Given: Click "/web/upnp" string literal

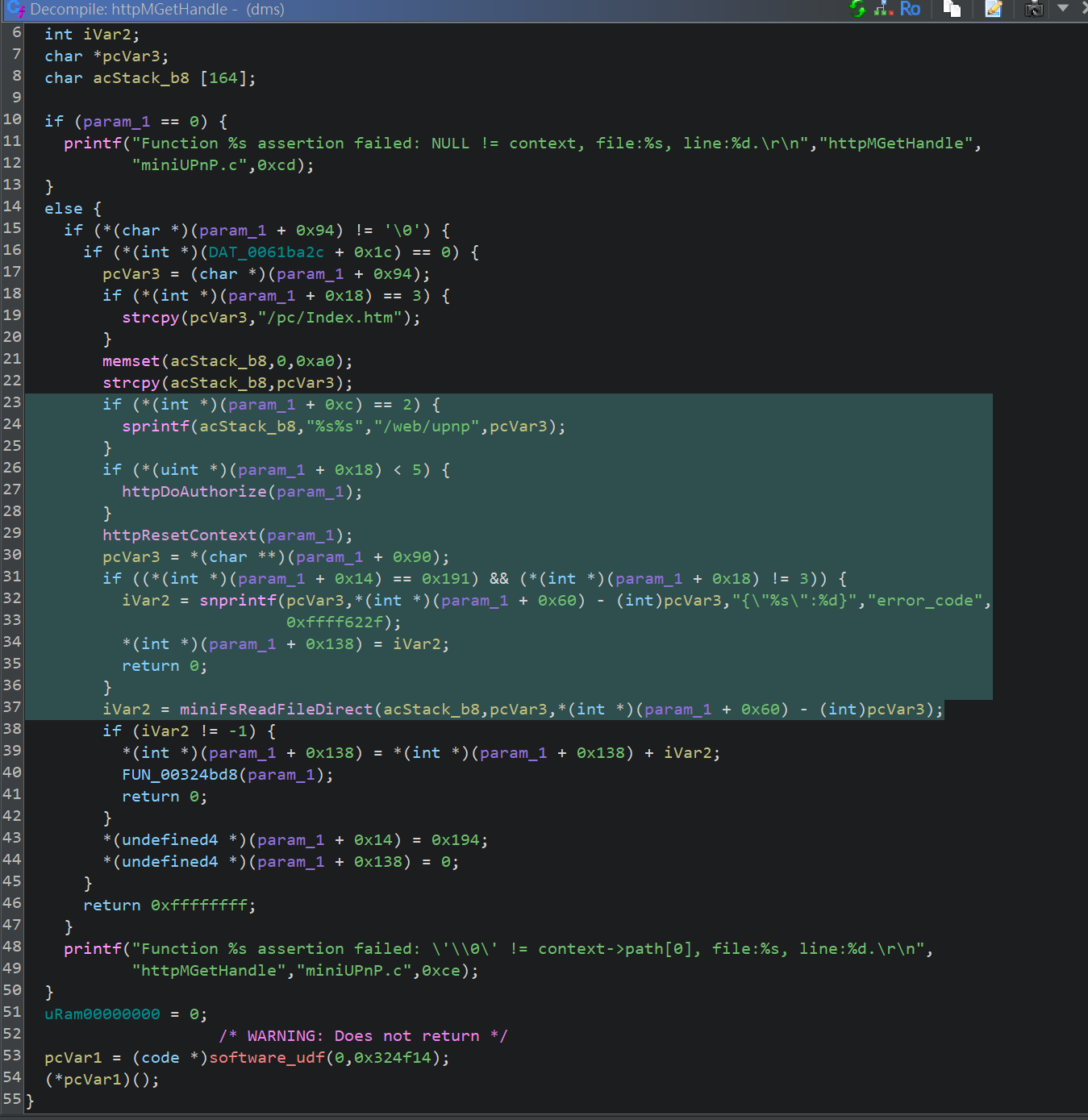Looking at the screenshot, I should (x=427, y=427).
